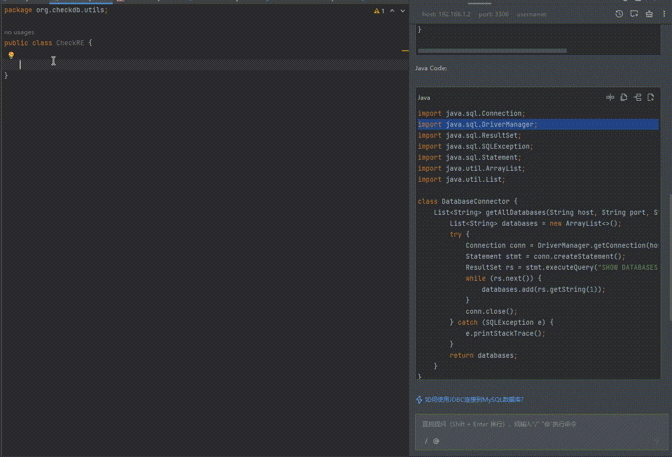Open chat history clock icon

619,14
